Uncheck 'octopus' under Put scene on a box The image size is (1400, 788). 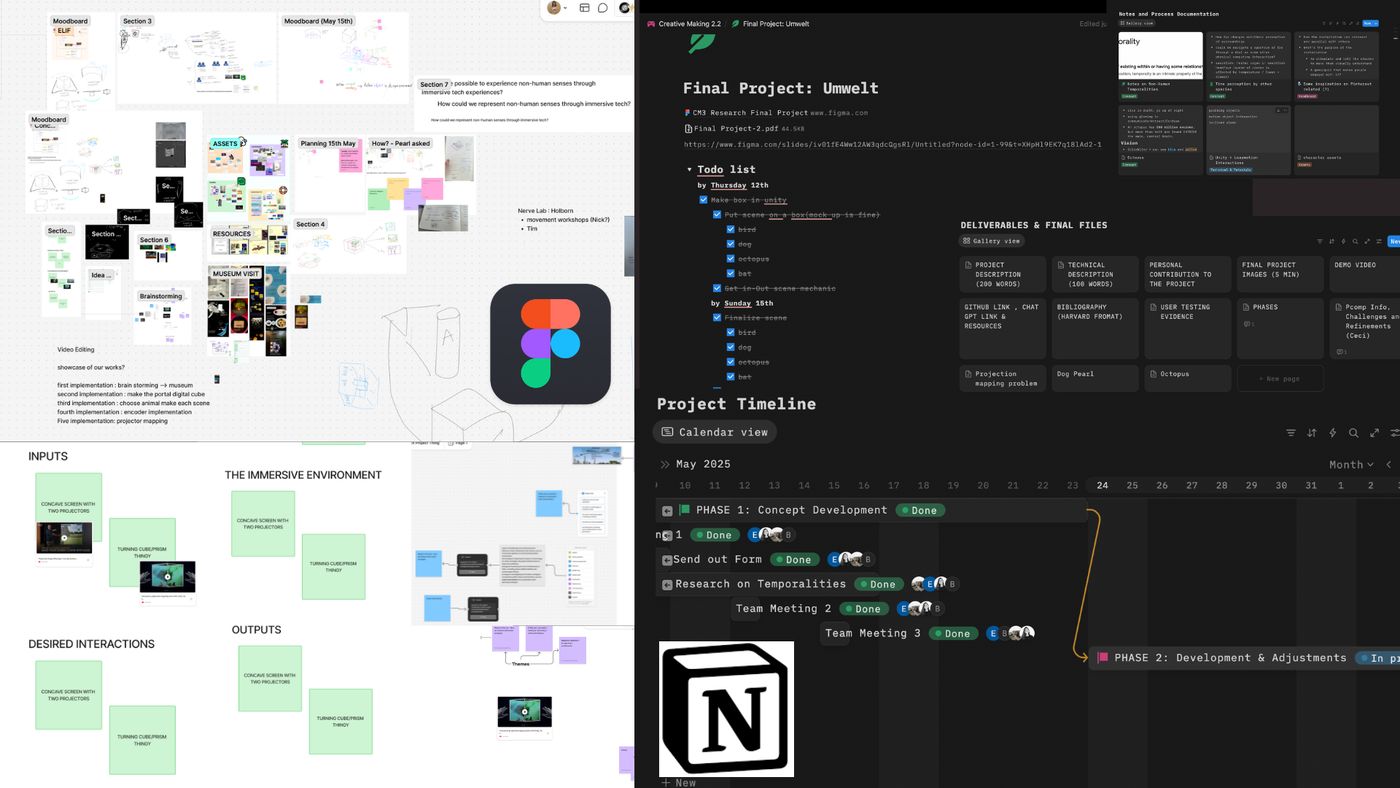pos(731,259)
